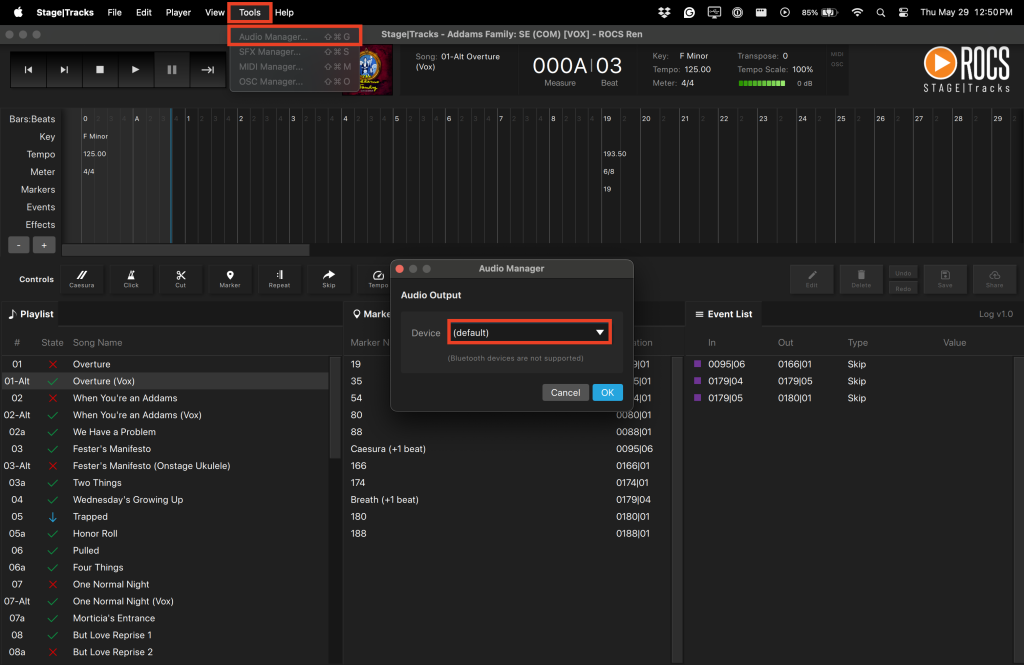Select the Cut control tool
This screenshot has width=1024, height=665.
(x=181, y=279)
